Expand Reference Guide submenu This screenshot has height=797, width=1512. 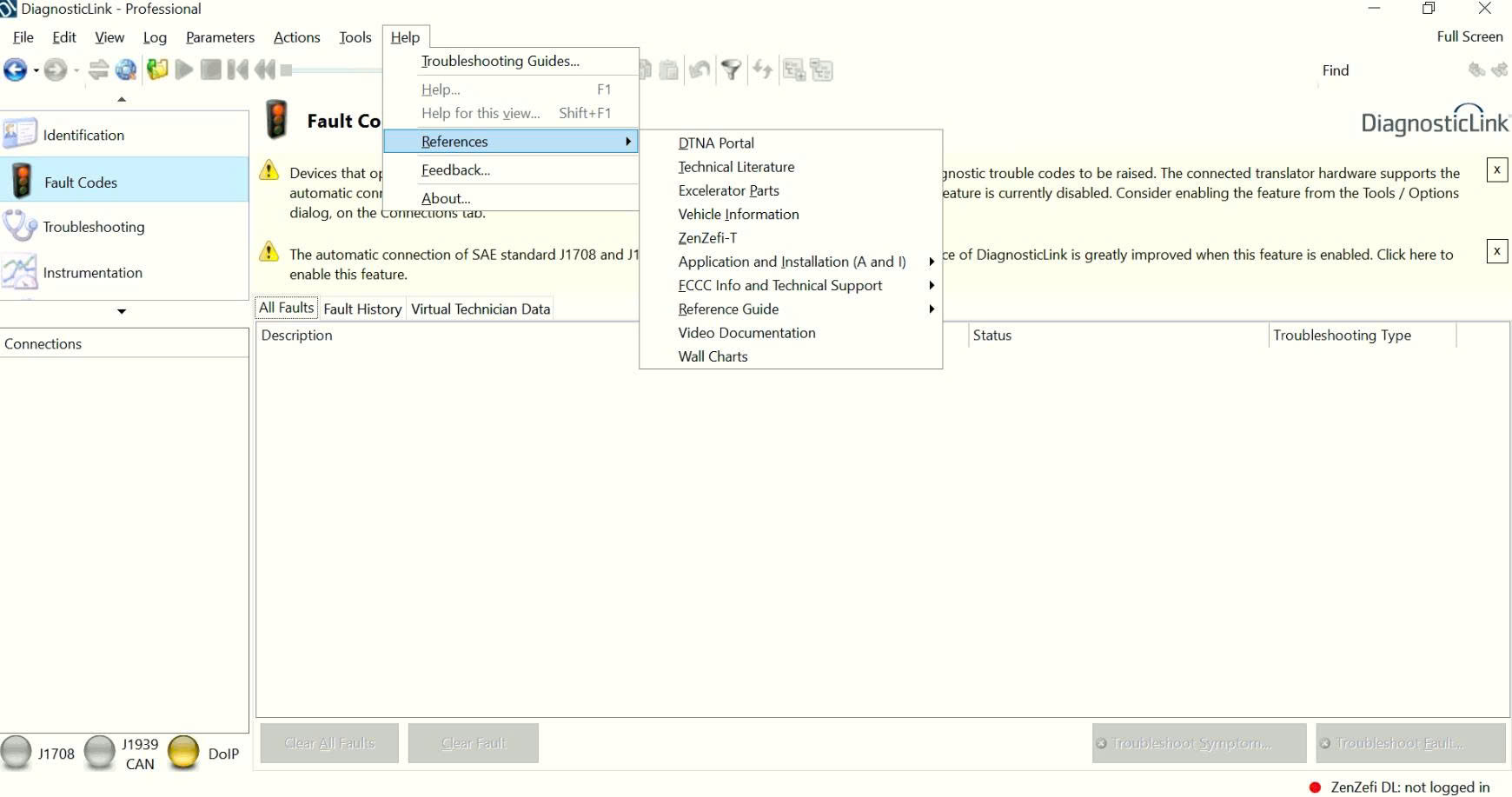click(791, 309)
